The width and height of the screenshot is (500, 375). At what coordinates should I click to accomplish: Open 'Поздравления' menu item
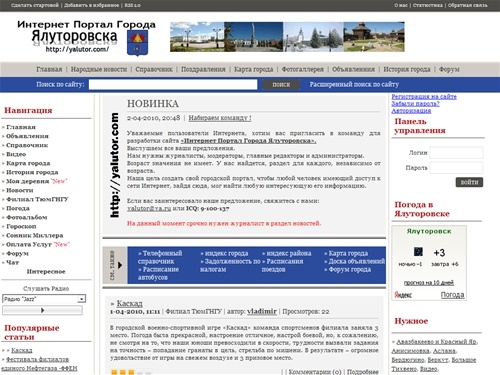tap(203, 69)
